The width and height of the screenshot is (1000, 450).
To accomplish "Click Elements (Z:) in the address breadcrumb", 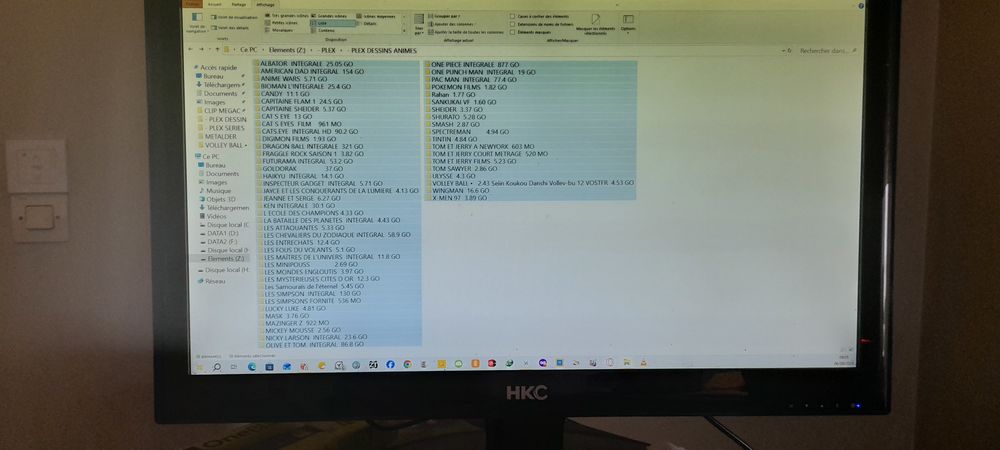I will 289,50.
